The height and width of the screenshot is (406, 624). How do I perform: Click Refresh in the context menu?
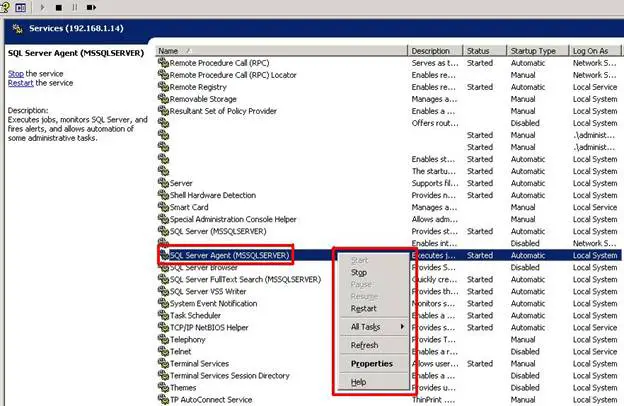[x=365, y=345]
